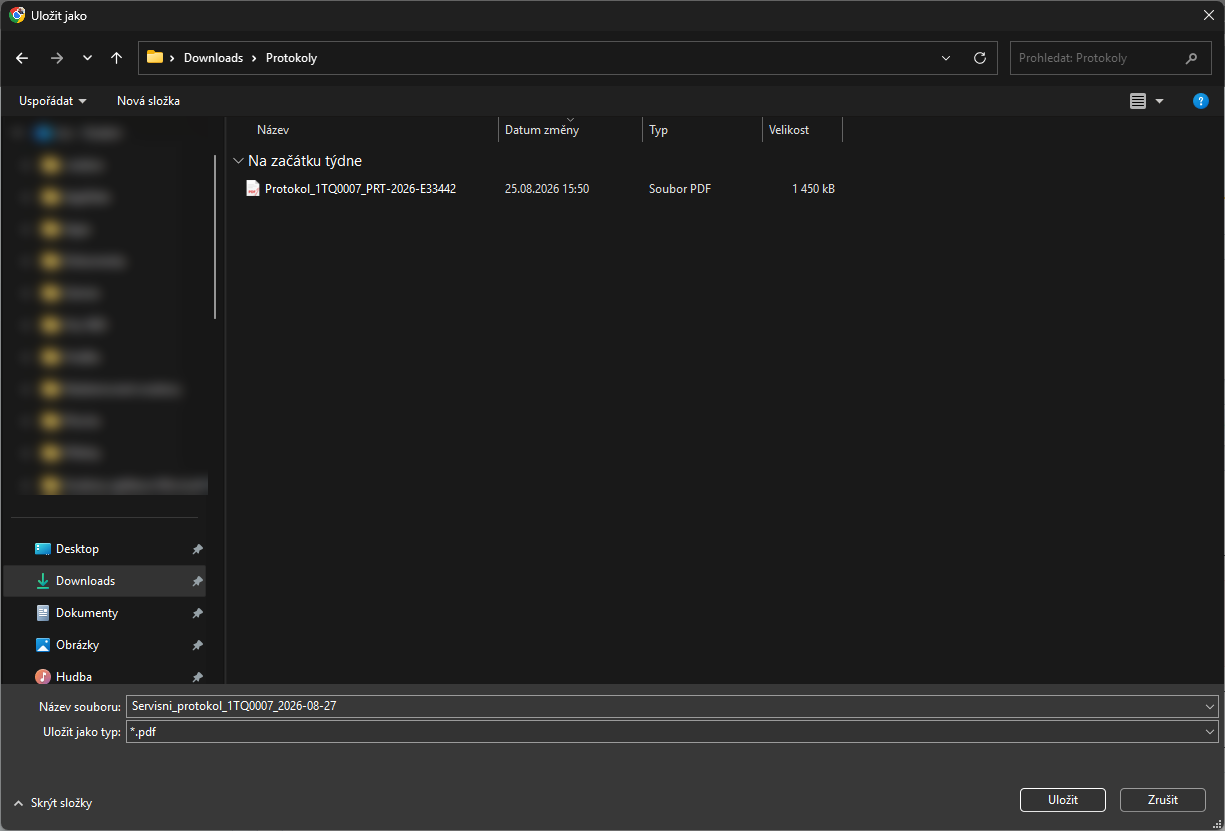Click the Downloads arrow icon in the sidebar
Screen dimensions: 1225x831
(x=43, y=581)
